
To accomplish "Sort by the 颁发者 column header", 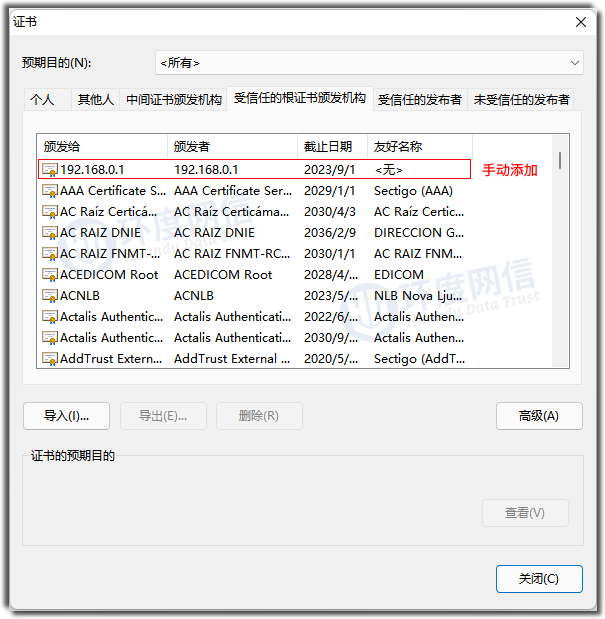I will click(232, 147).
